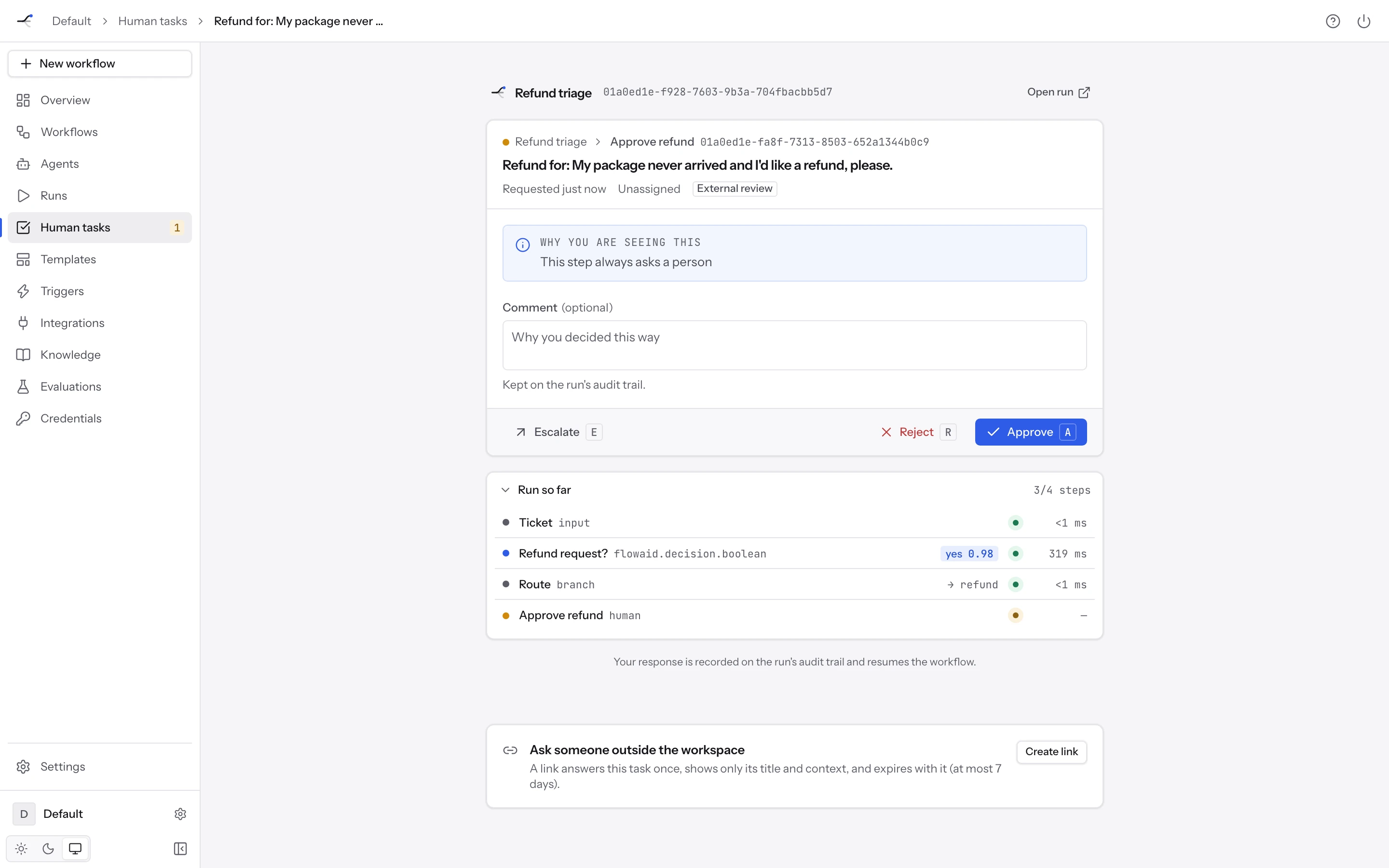Collapse the sidebar panel icon
This screenshot has height=868, width=1389.
pos(180,849)
